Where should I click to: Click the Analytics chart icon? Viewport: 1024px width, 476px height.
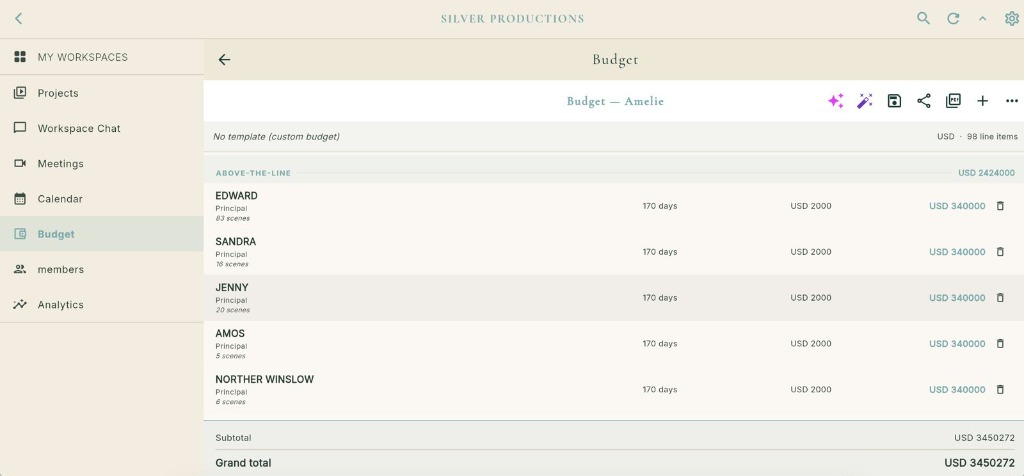(x=20, y=304)
